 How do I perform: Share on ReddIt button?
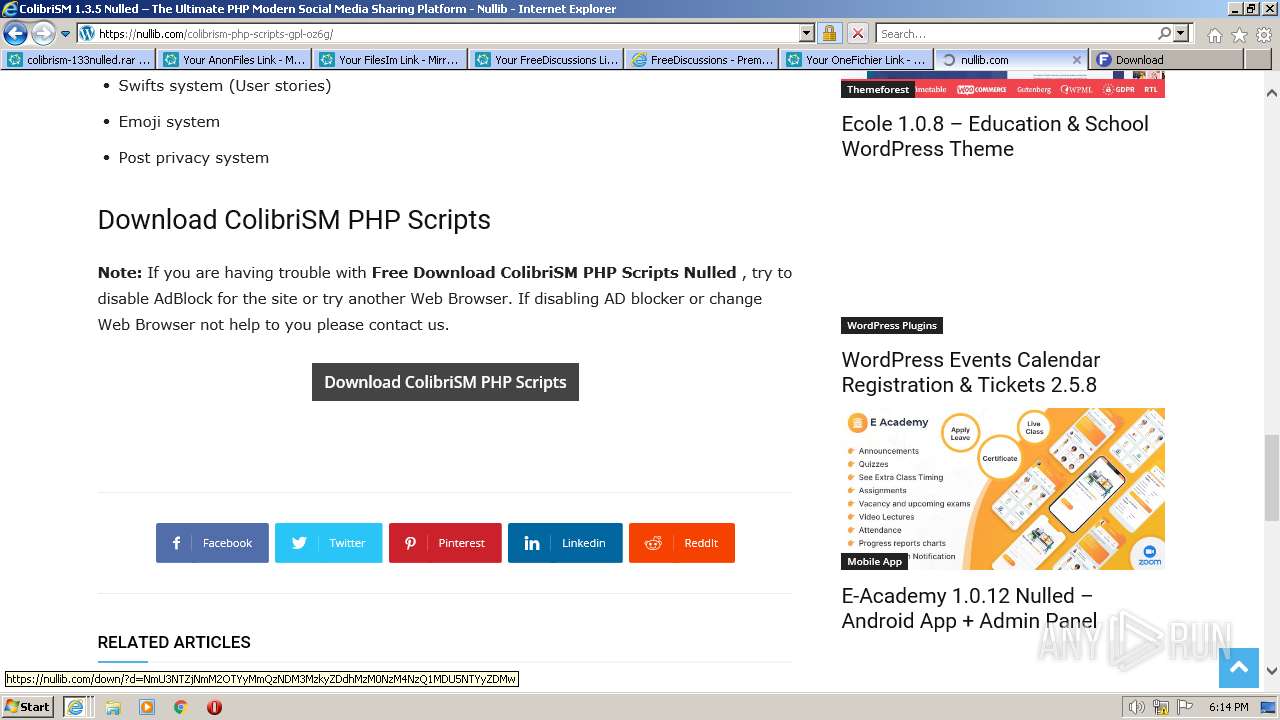pos(682,543)
